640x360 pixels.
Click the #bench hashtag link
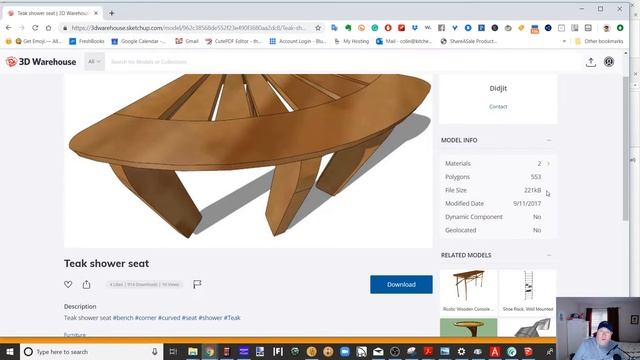123,318
